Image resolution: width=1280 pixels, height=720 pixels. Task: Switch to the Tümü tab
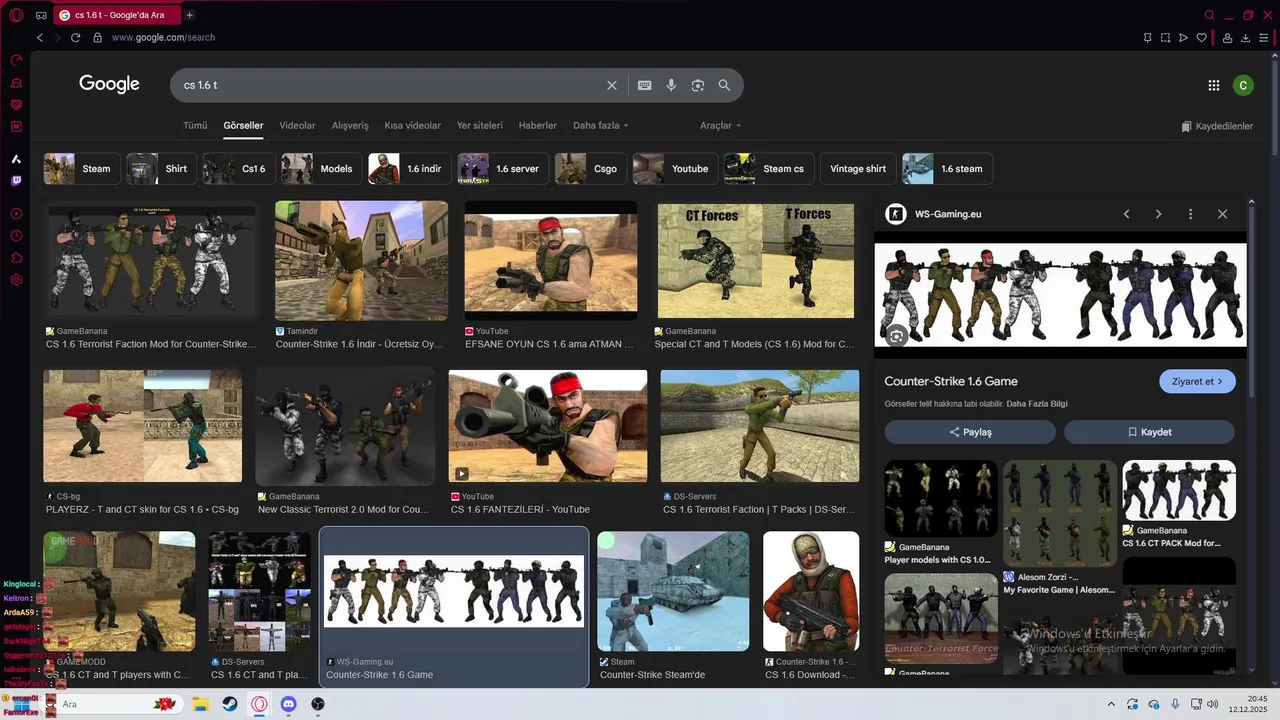pyautogui.click(x=195, y=125)
